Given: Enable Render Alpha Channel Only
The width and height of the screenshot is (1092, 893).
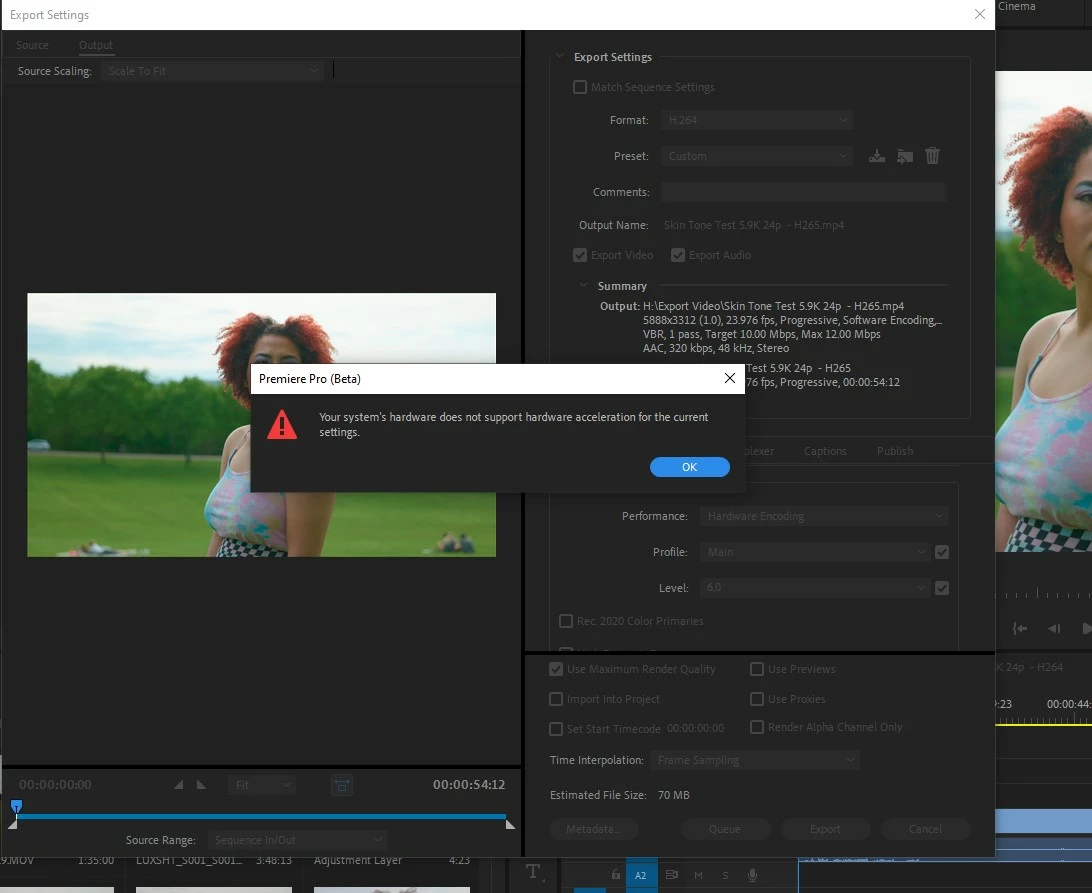Looking at the screenshot, I should pos(756,727).
